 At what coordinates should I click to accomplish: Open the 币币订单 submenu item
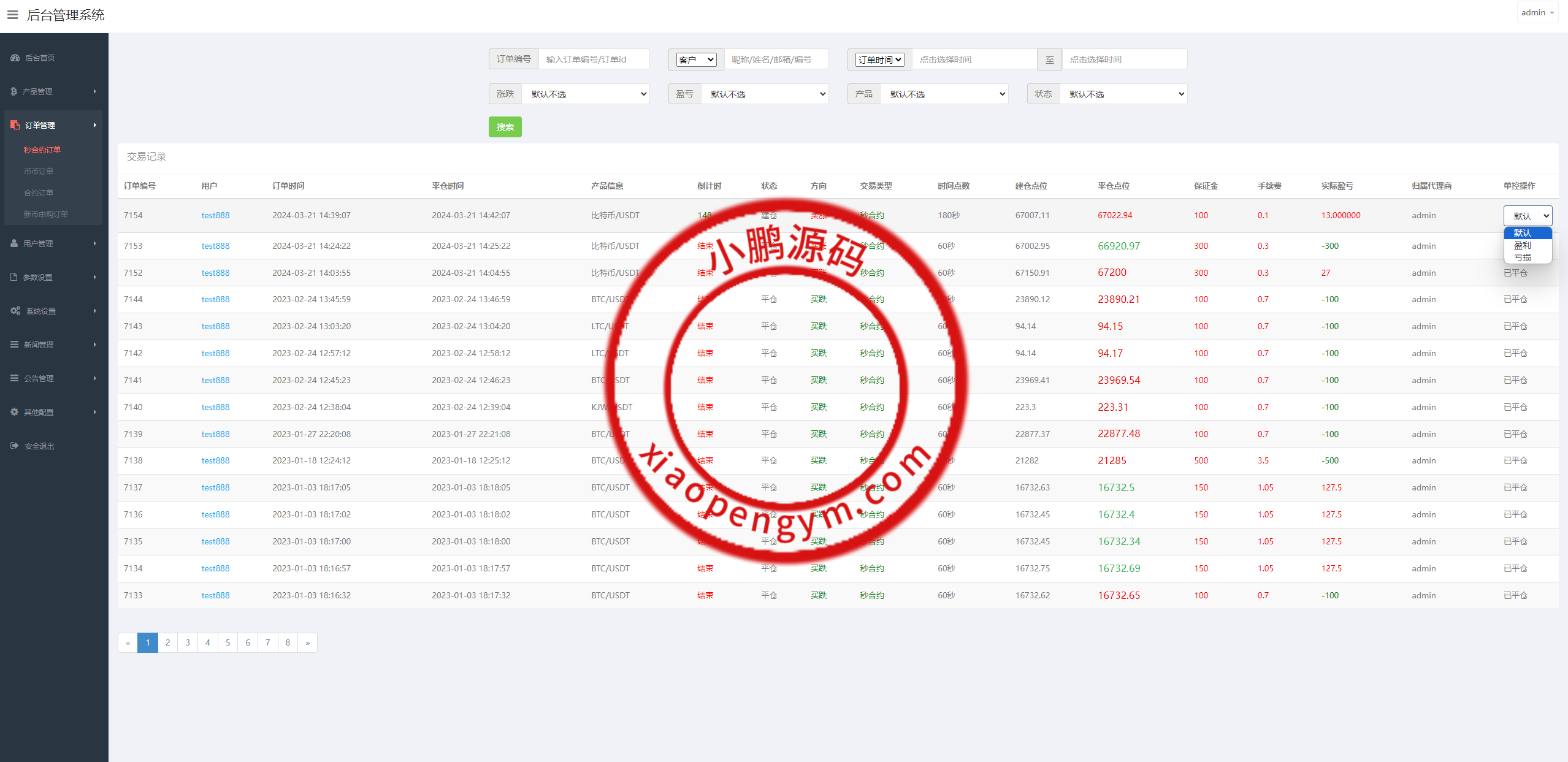39,171
